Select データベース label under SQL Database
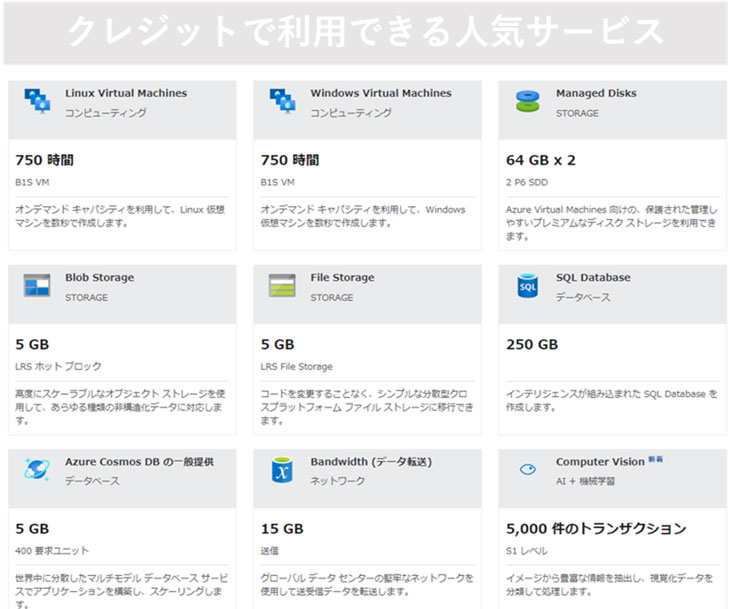This screenshot has height=609, width=734. (583, 297)
